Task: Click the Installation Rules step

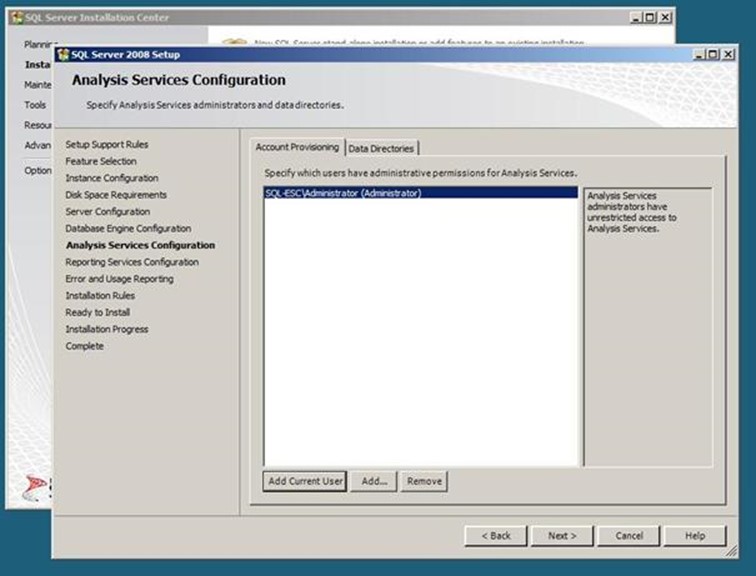Action: [100, 296]
